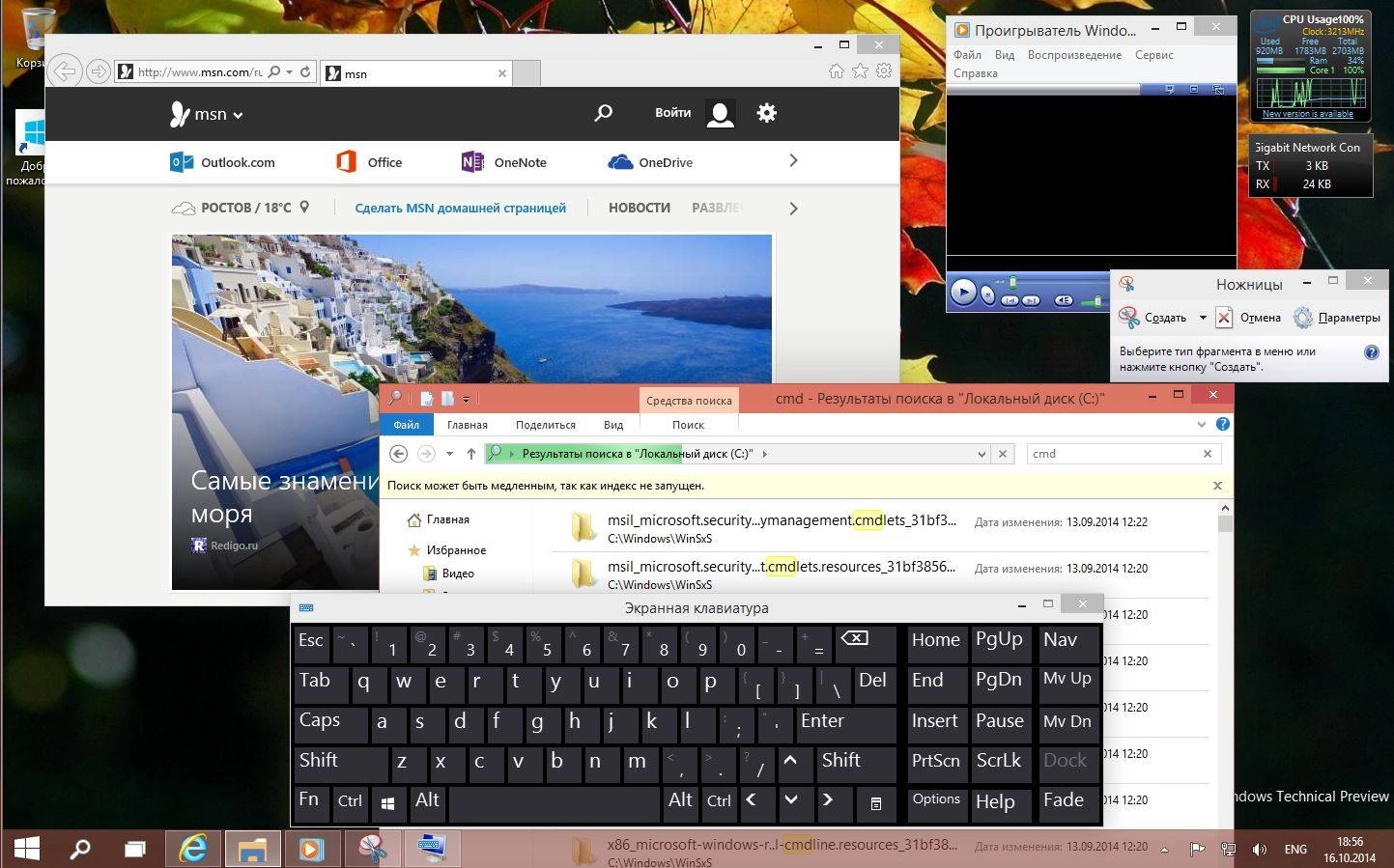The height and width of the screenshot is (868, 1394).
Task: Click the Media Player seek bar handle
Action: (1012, 282)
